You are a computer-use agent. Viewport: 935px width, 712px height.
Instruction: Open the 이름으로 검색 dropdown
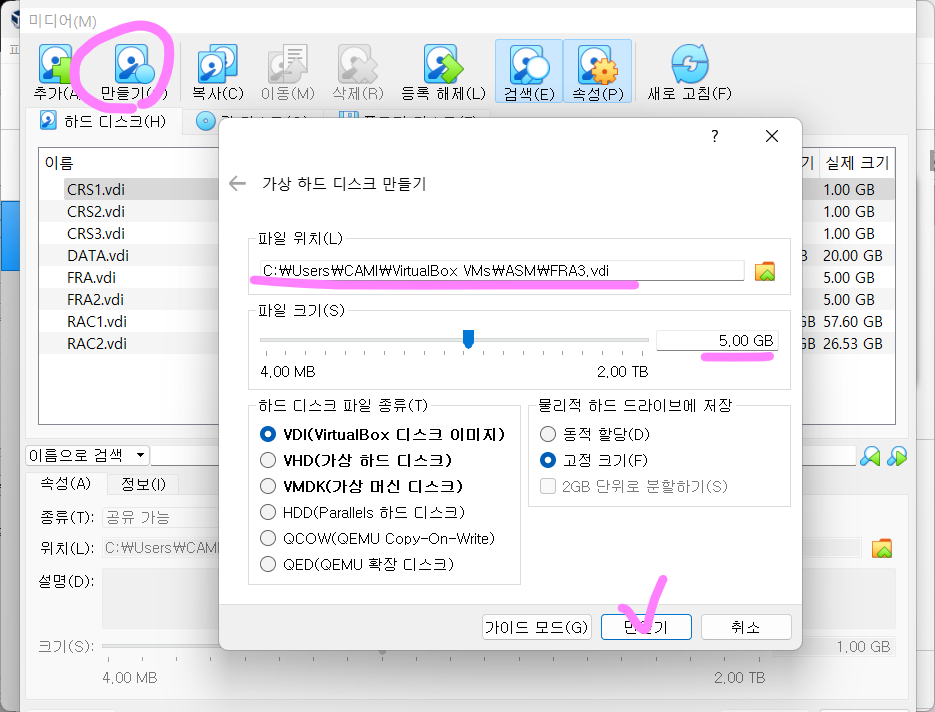click(x=88, y=456)
